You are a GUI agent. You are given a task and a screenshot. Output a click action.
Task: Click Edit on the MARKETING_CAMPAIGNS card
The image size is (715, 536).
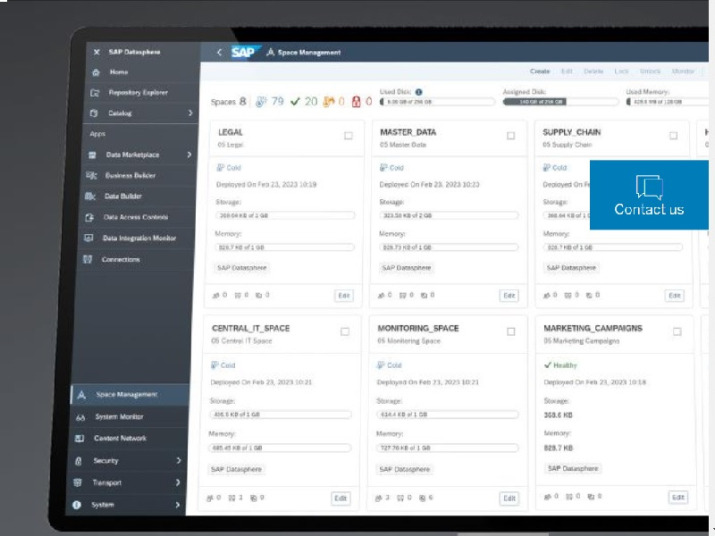click(678, 497)
